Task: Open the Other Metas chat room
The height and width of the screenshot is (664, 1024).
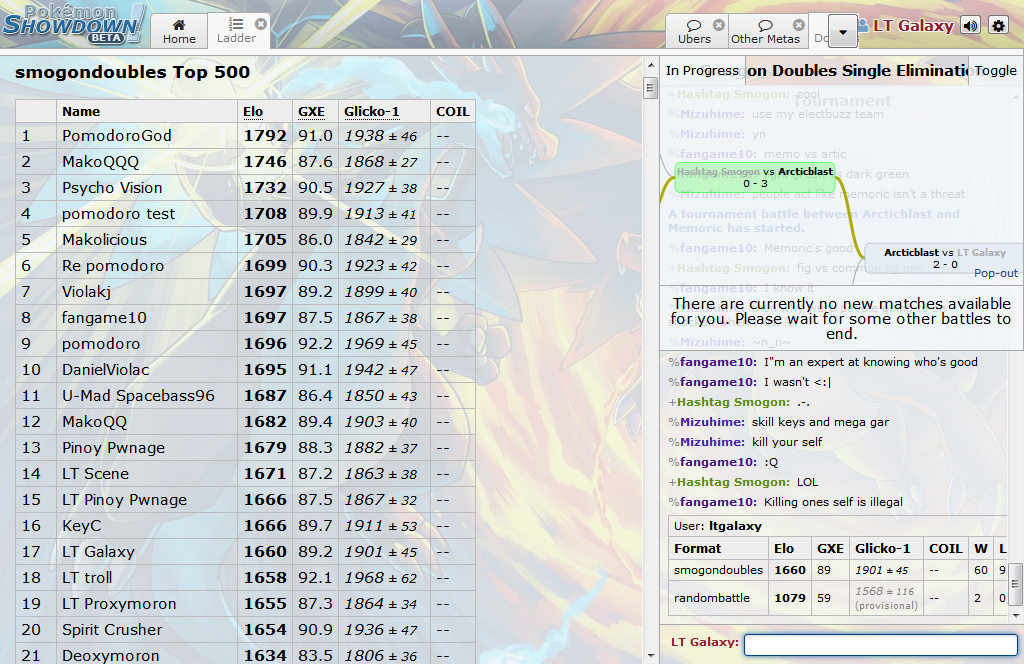Action: coord(764,32)
